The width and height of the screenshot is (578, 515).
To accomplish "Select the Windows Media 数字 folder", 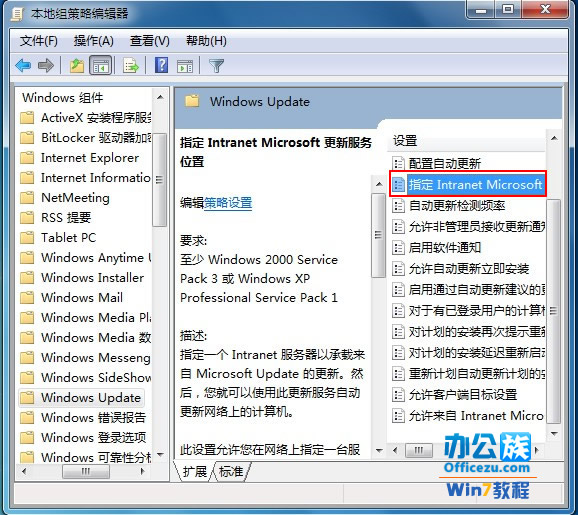I will pos(86,337).
